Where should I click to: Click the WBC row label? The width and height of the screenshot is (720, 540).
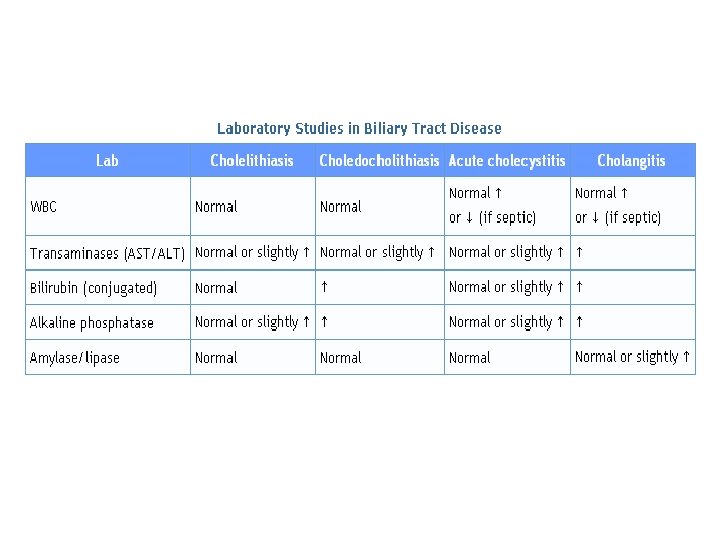44,207
